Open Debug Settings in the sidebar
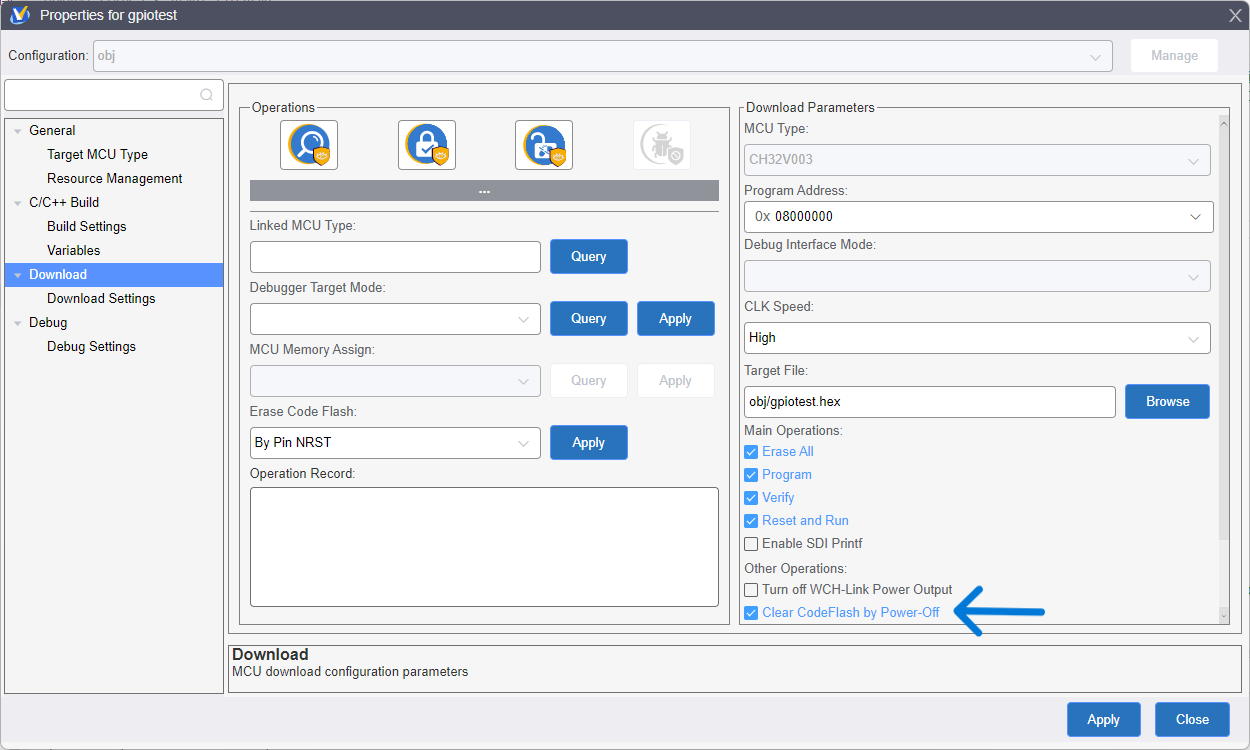The height and width of the screenshot is (750, 1250). [x=91, y=347]
